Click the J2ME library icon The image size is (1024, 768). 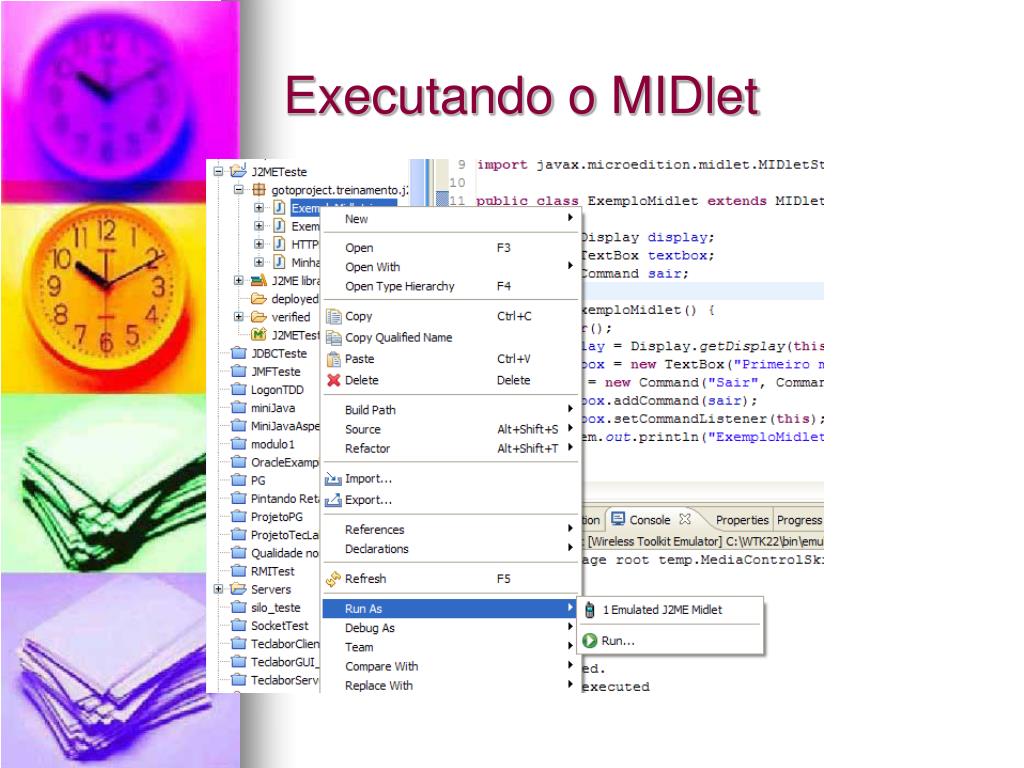(259, 280)
